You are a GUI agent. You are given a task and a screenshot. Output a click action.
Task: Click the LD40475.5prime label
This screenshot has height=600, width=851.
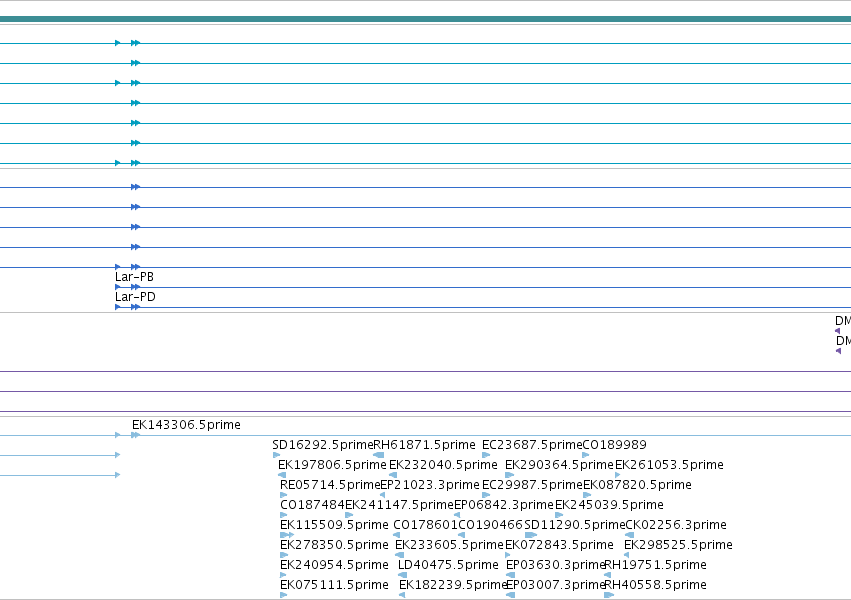pyautogui.click(x=448, y=565)
